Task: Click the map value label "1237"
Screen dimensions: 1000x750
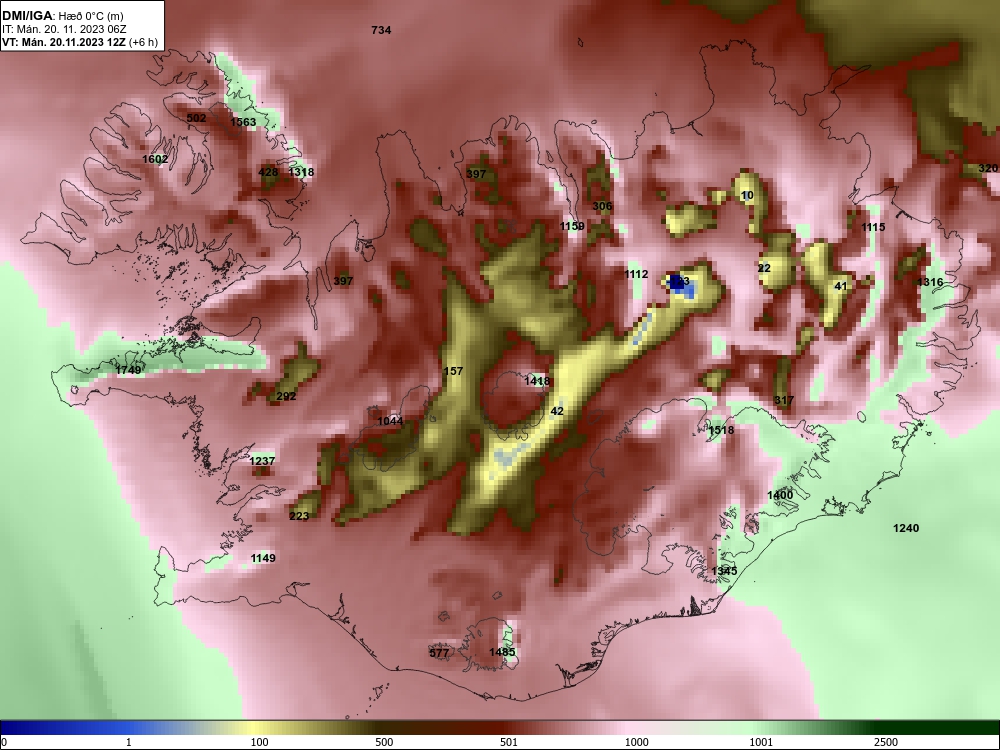Action: (262, 460)
